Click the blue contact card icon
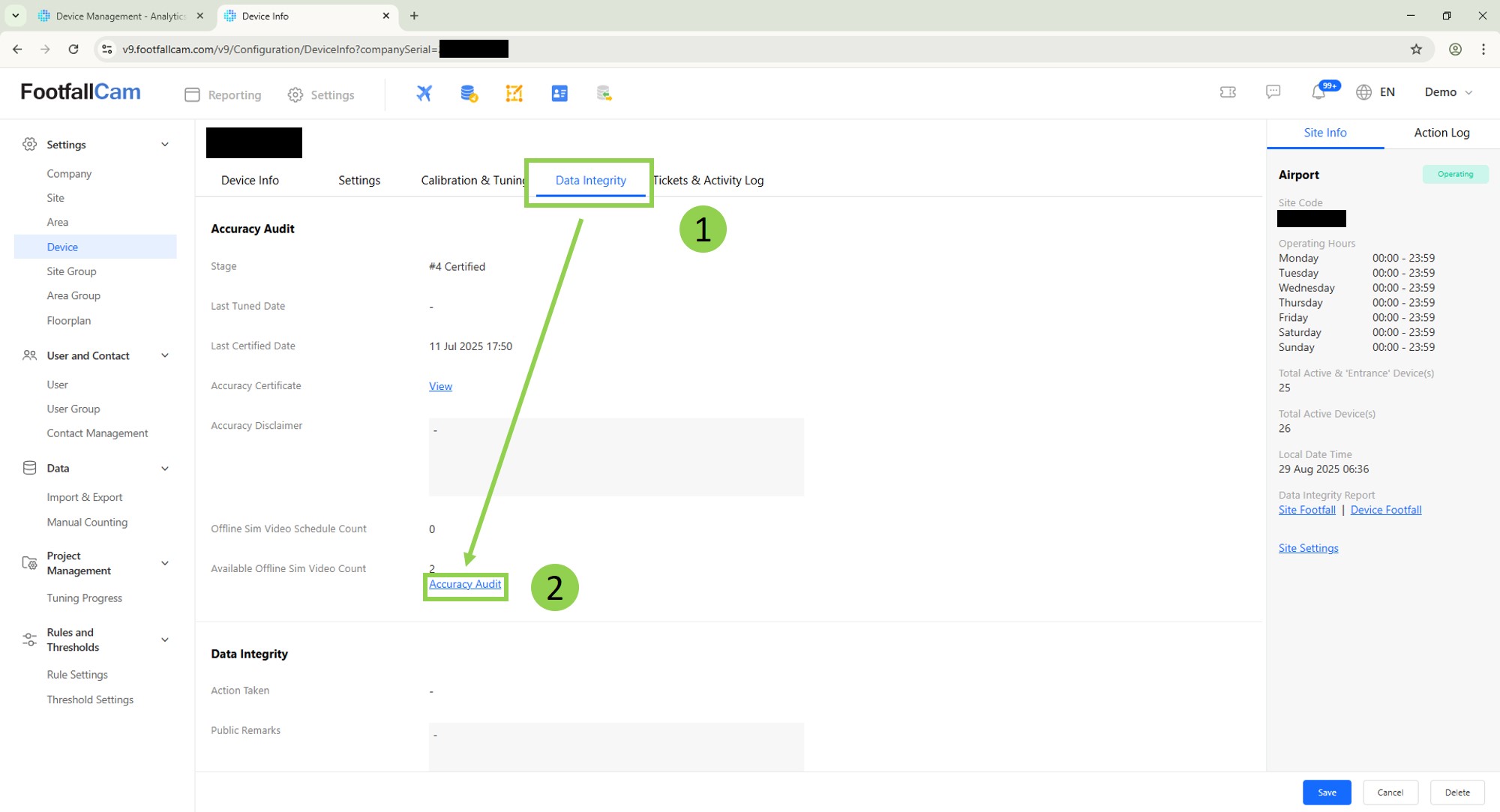1500x812 pixels. pyautogui.click(x=559, y=93)
